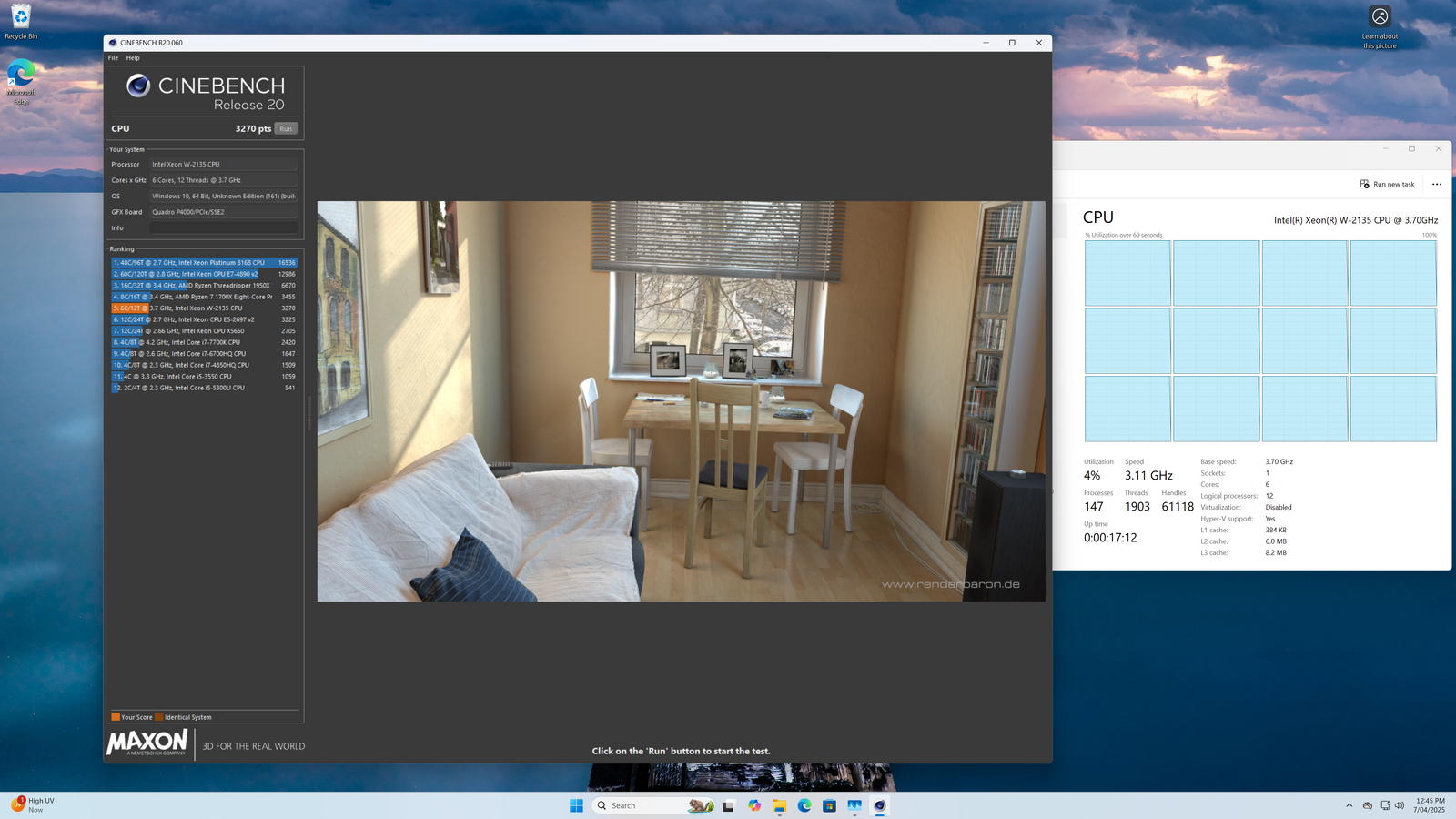Click the empty Info input field
This screenshot has width=1456, height=819.
(x=224, y=227)
